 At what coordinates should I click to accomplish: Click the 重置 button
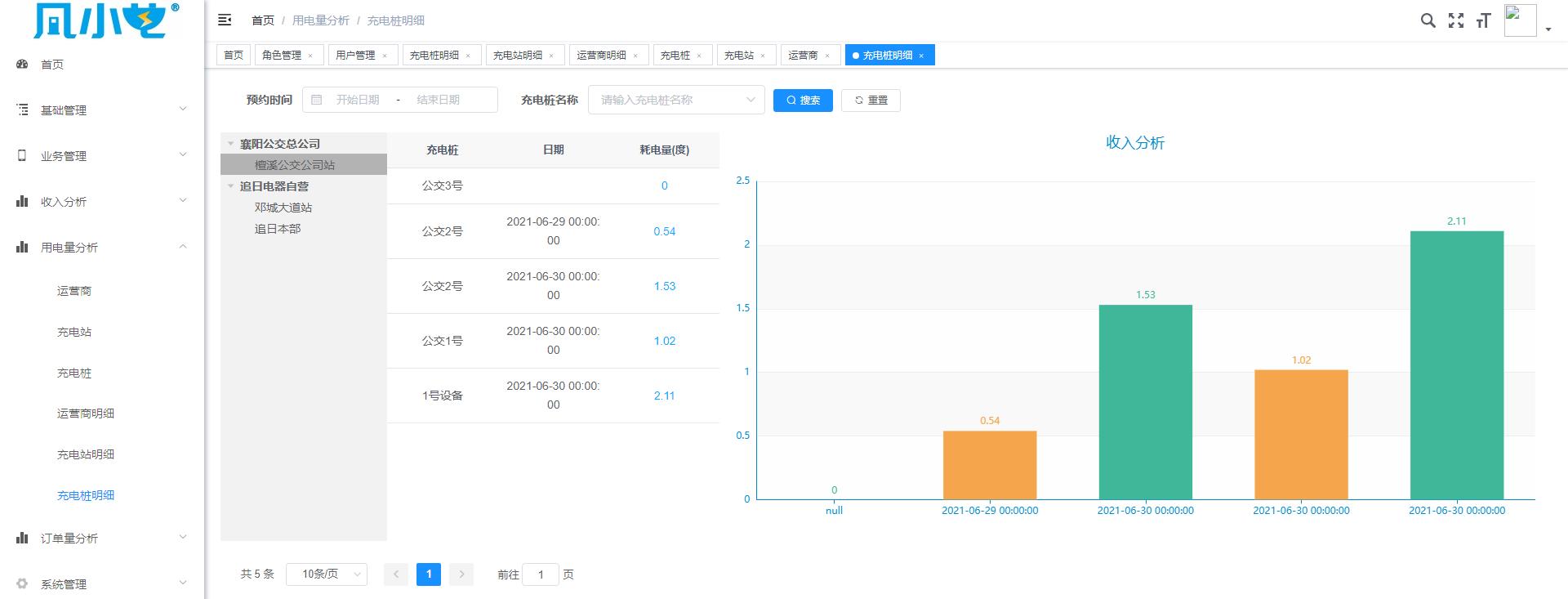pos(871,101)
